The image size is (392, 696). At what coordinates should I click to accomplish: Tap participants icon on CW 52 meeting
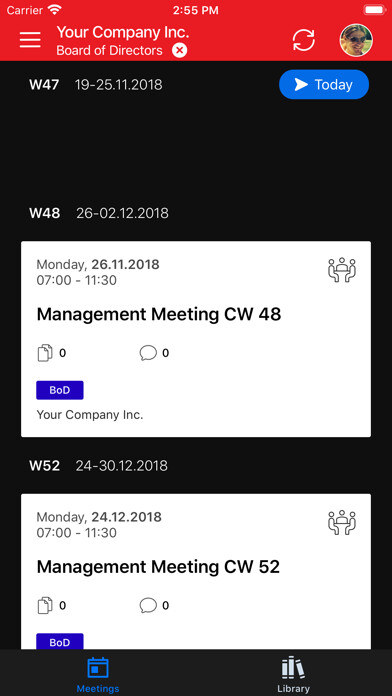[x=342, y=522]
